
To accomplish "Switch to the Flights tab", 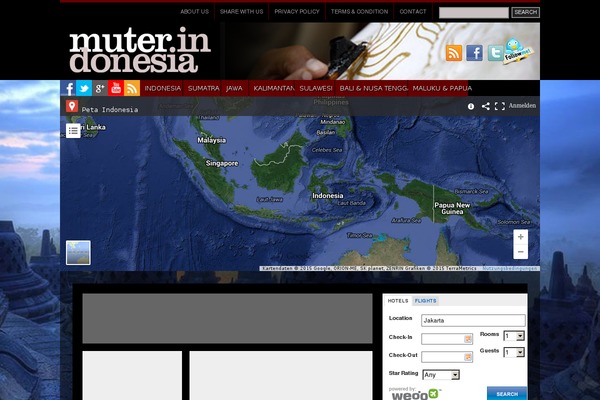I will 426,301.
